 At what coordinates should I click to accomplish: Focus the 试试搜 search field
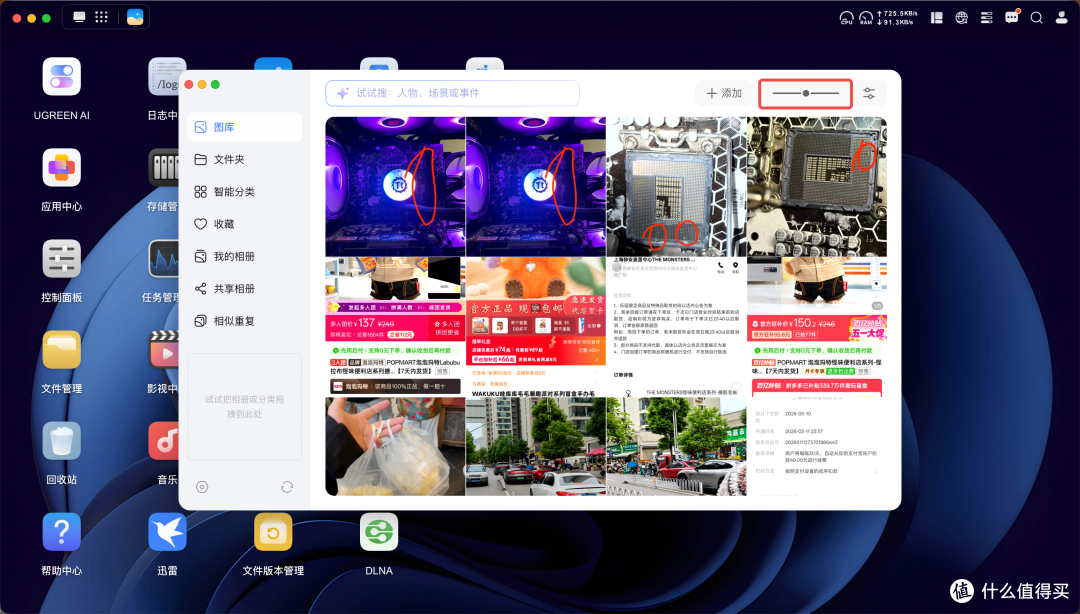tap(453, 93)
